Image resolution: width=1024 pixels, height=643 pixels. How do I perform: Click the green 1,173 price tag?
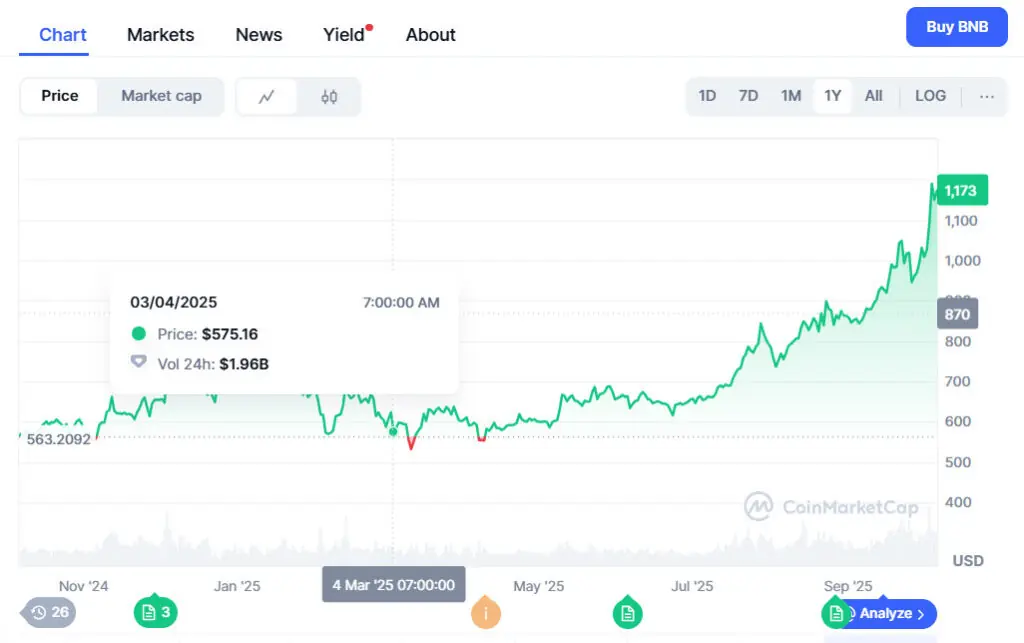click(x=961, y=189)
